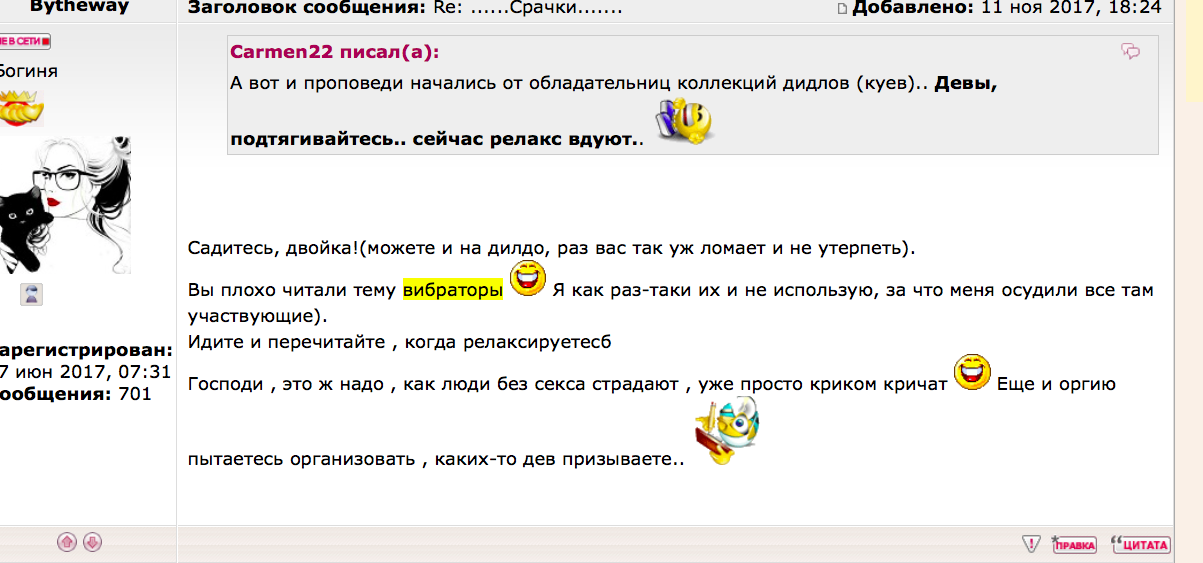Click the small post icon before Добавлено

coord(842,9)
